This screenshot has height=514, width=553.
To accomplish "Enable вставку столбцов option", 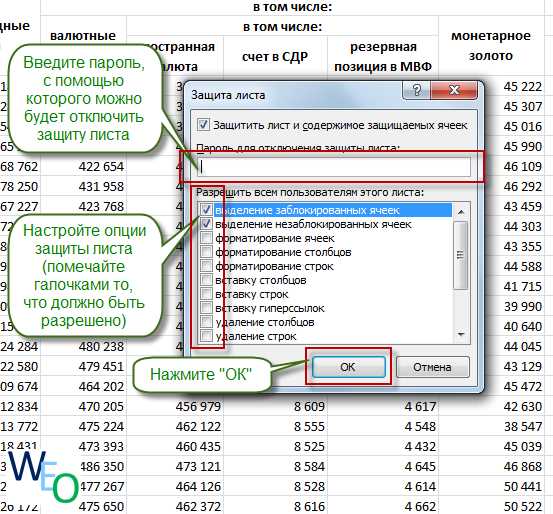I will coord(206,280).
